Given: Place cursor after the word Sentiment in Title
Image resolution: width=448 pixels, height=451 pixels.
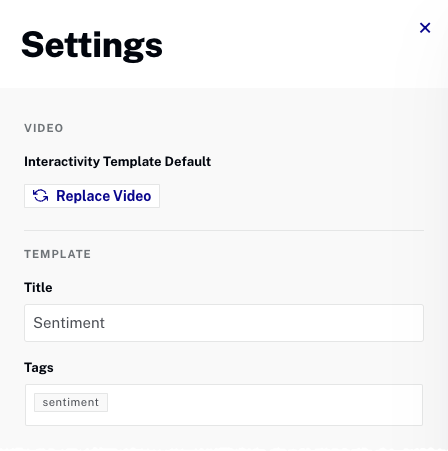Looking at the screenshot, I should pos(106,323).
